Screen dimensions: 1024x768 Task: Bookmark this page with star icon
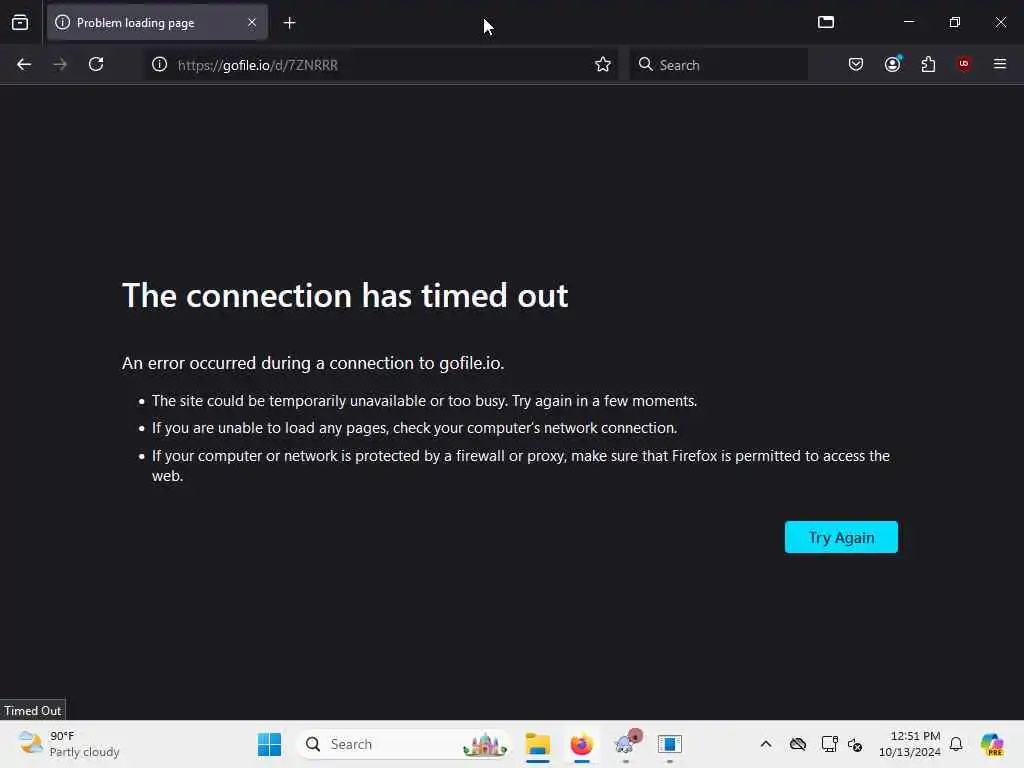pyautogui.click(x=603, y=65)
